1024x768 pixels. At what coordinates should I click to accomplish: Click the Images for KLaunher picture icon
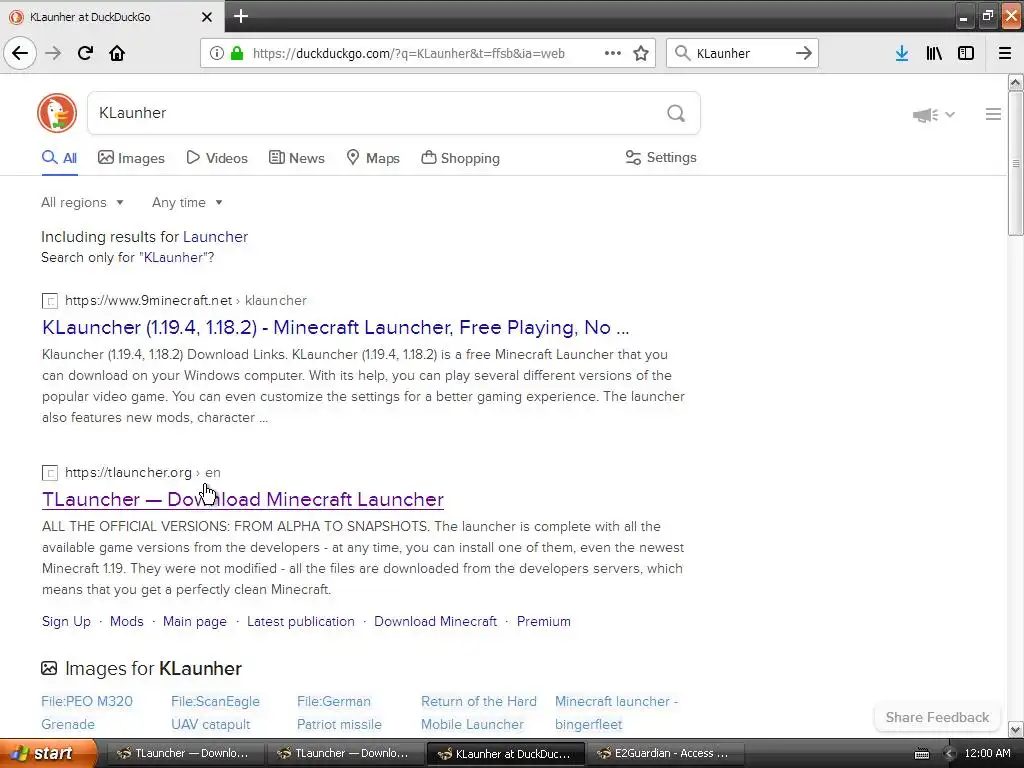coord(49,668)
